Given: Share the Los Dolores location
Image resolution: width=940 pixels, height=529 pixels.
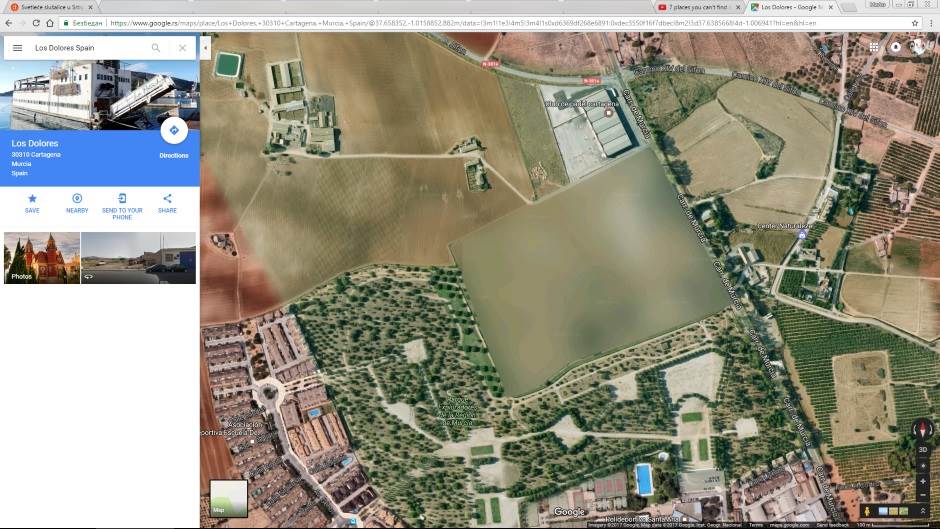Looking at the screenshot, I should [x=167, y=199].
